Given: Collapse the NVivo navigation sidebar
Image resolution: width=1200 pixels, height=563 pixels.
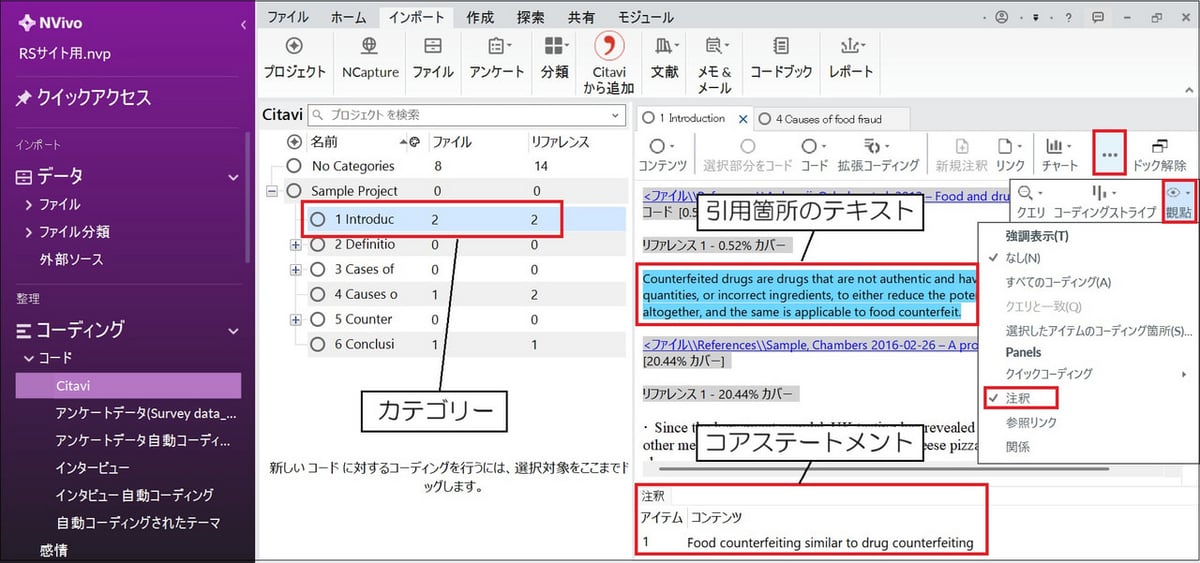Looking at the screenshot, I should [x=243, y=25].
